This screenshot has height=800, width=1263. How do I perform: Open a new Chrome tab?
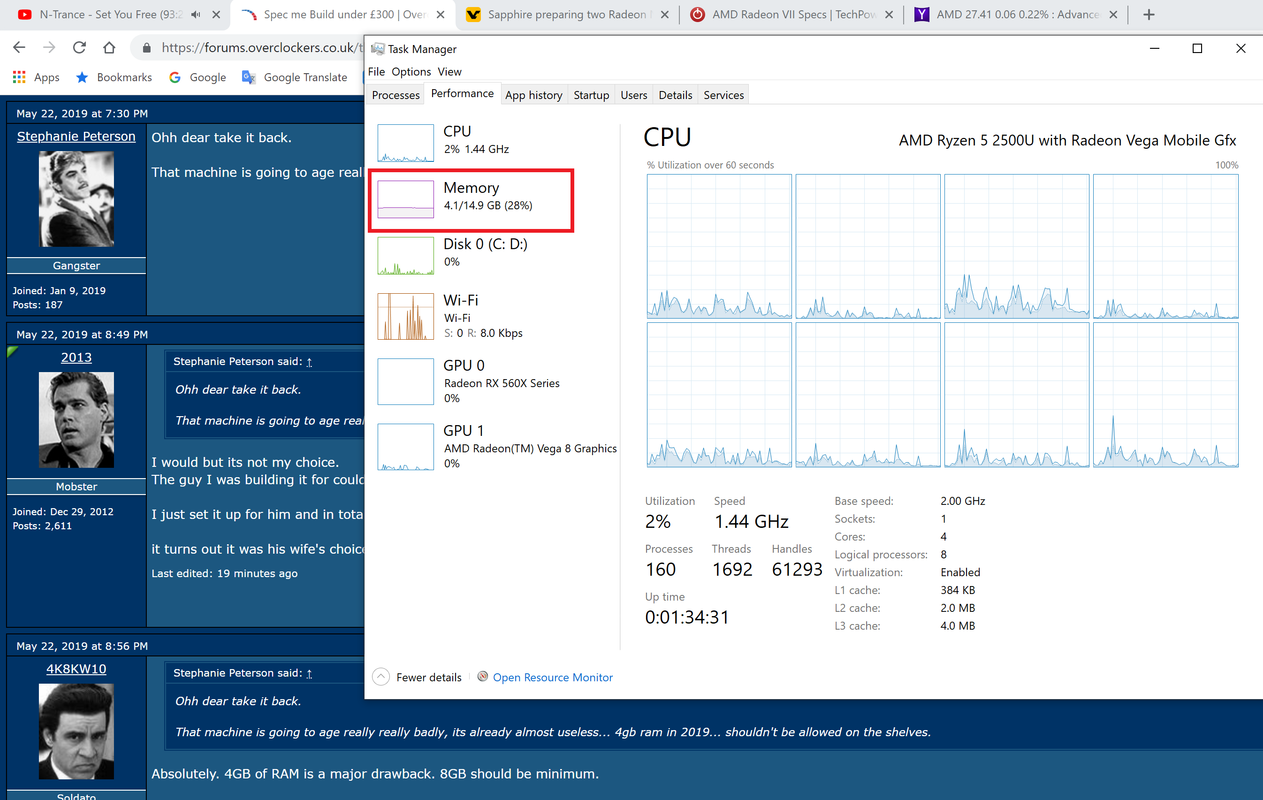(1149, 15)
